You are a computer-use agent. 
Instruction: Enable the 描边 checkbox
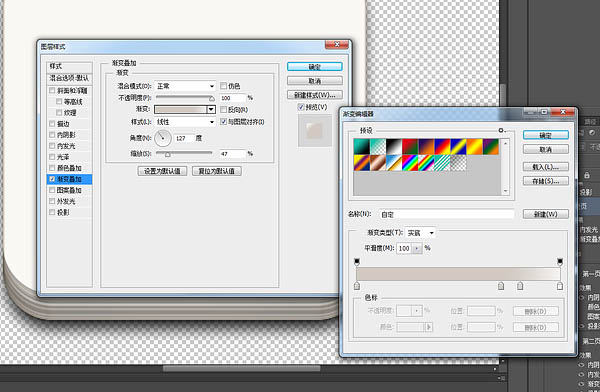point(52,124)
